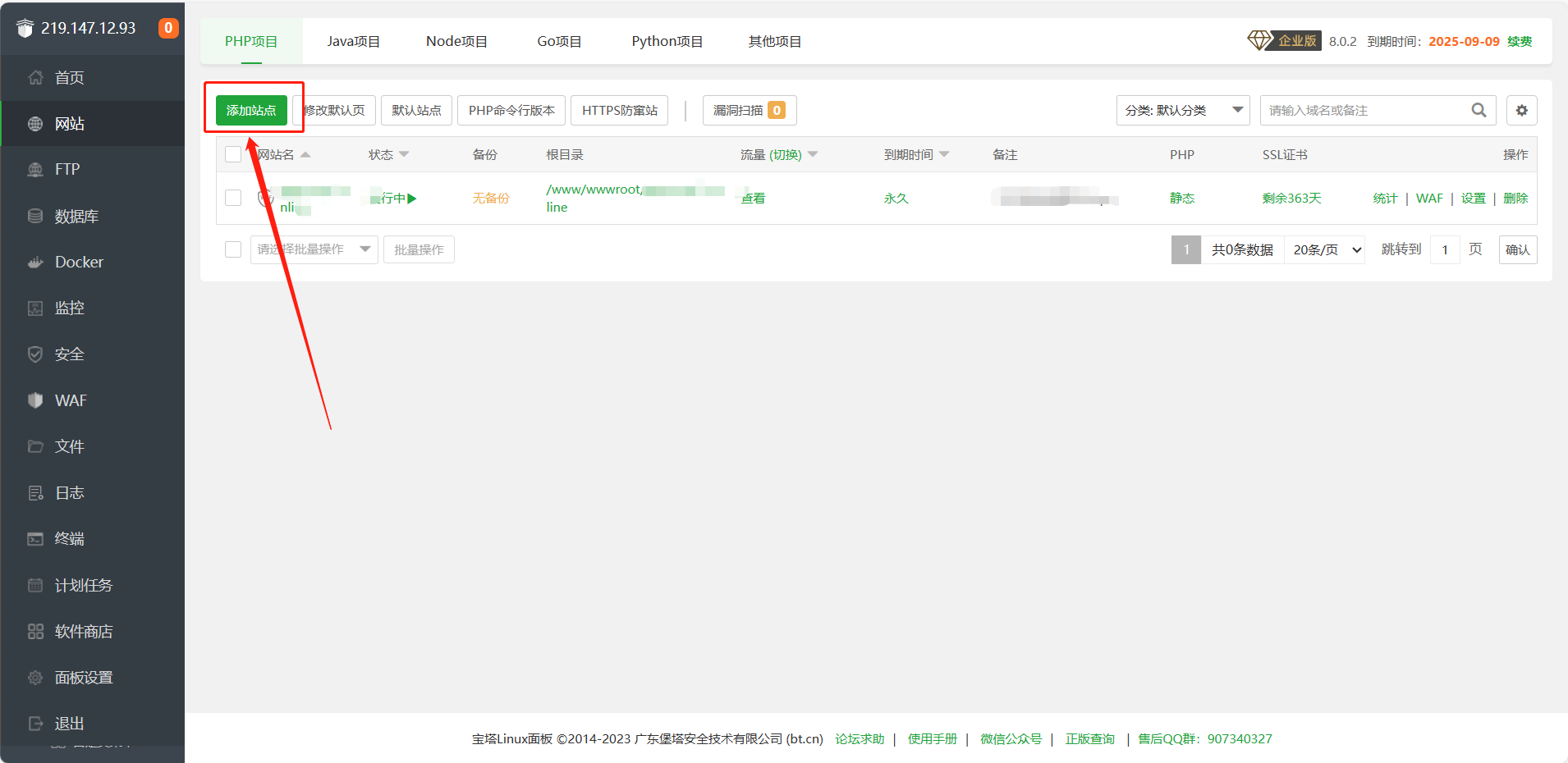Open the Monitor (监控) sidebar icon
The width and height of the screenshot is (1568, 763).
pyautogui.click(x=35, y=308)
